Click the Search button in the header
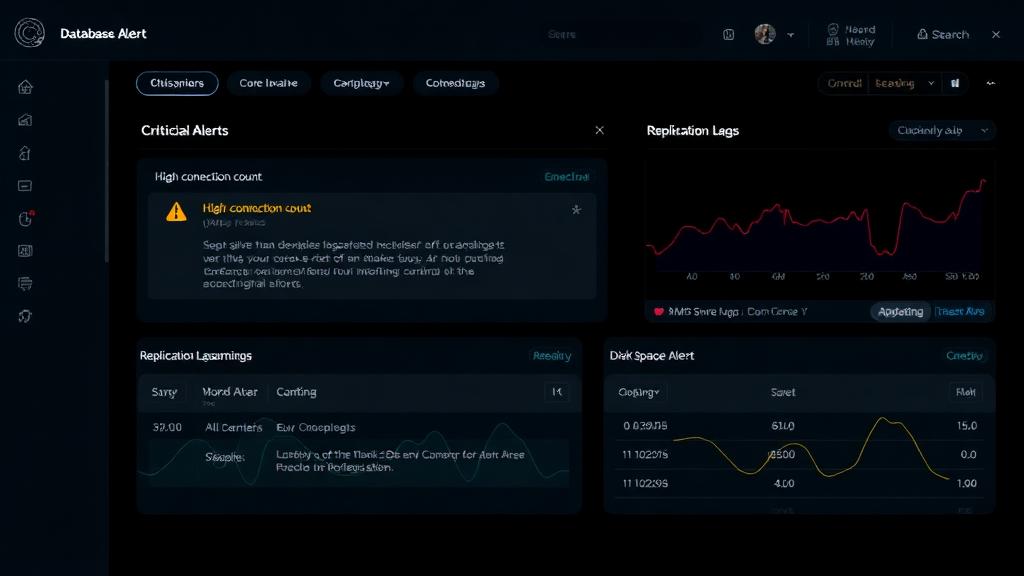 (941, 33)
